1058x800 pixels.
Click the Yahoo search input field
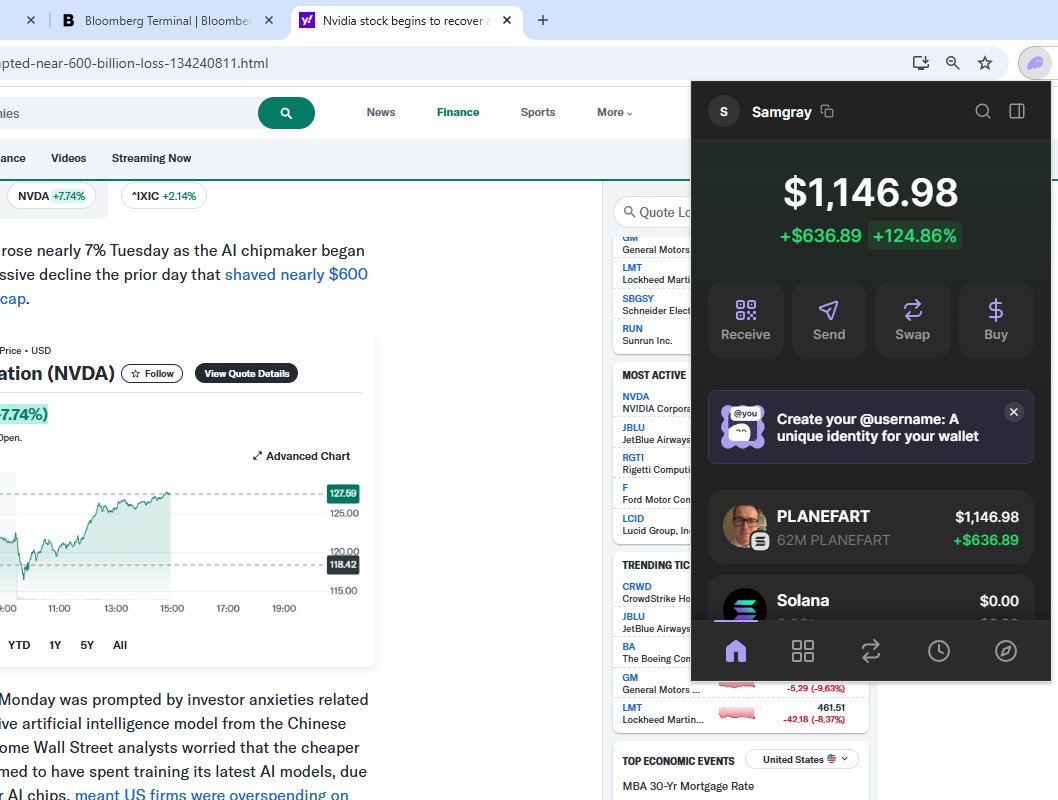[128, 113]
